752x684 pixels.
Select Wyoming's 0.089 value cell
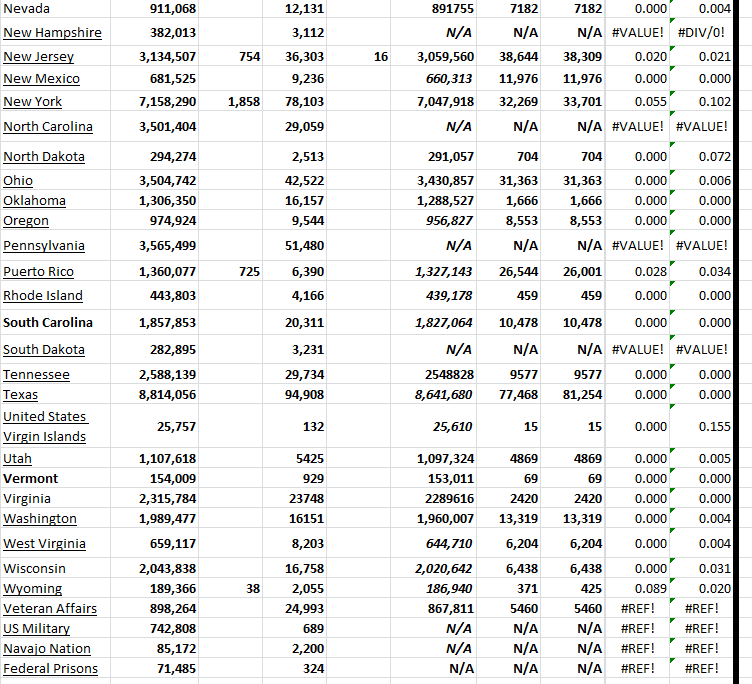pyautogui.click(x=651, y=589)
